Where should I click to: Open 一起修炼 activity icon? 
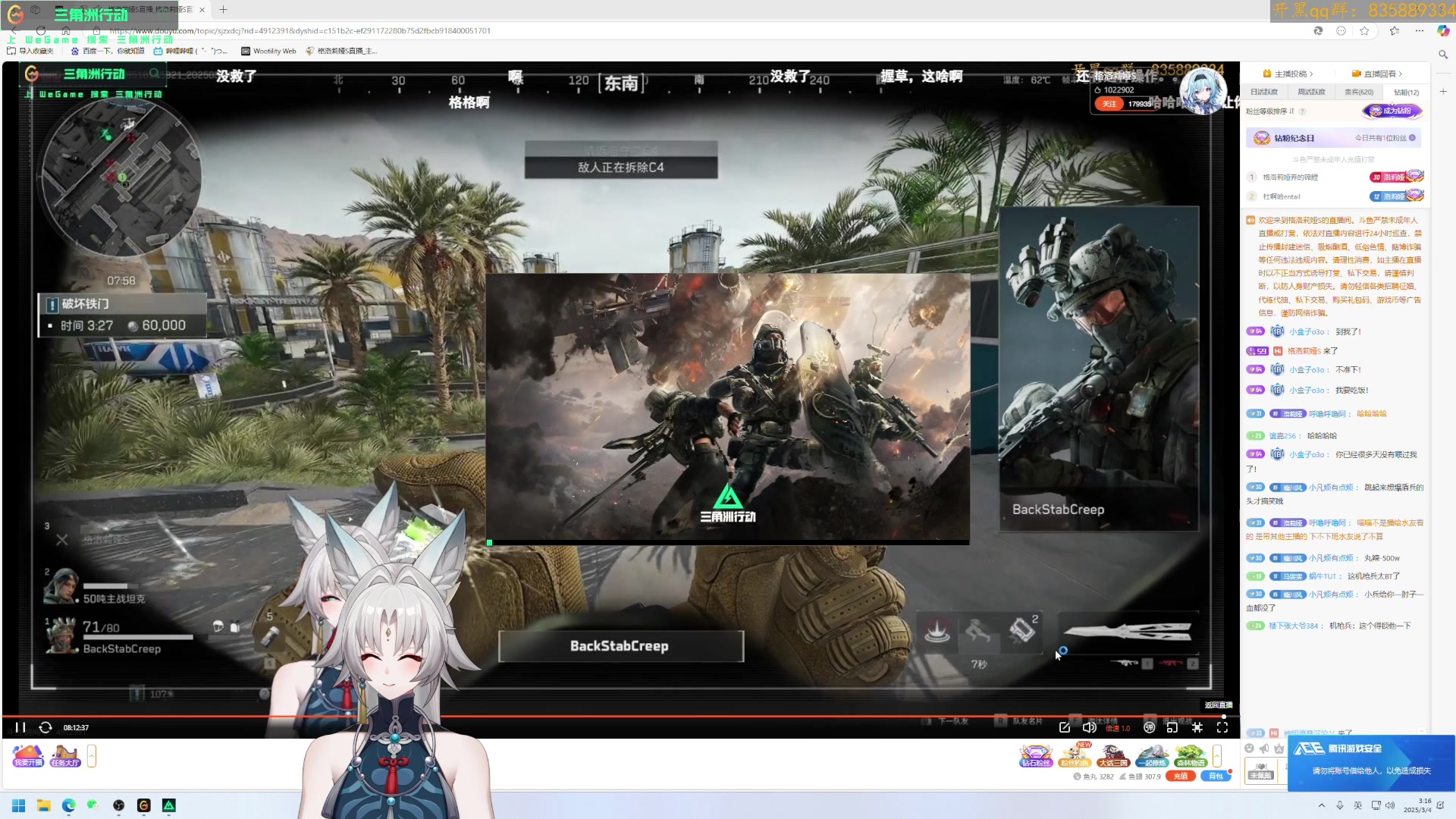click(x=1152, y=755)
